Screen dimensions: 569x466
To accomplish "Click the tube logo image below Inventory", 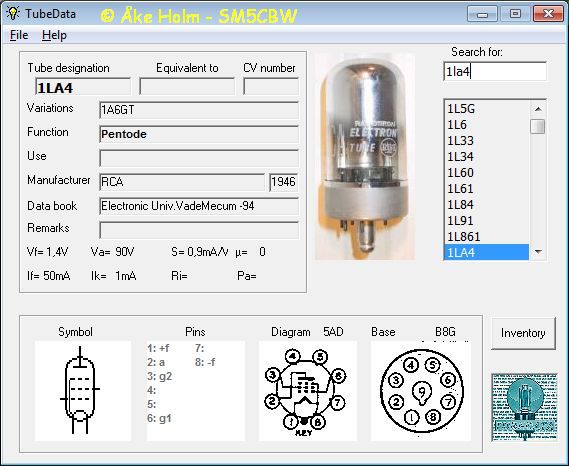I will (x=524, y=407).
